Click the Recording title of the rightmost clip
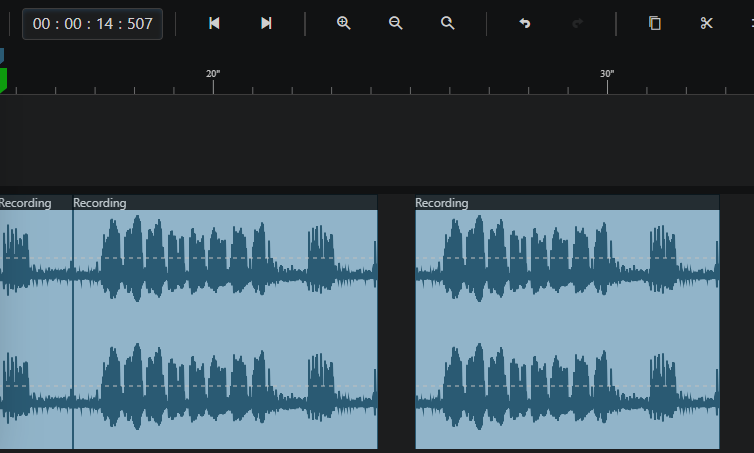Image resolution: width=754 pixels, height=453 pixels. pos(441,203)
